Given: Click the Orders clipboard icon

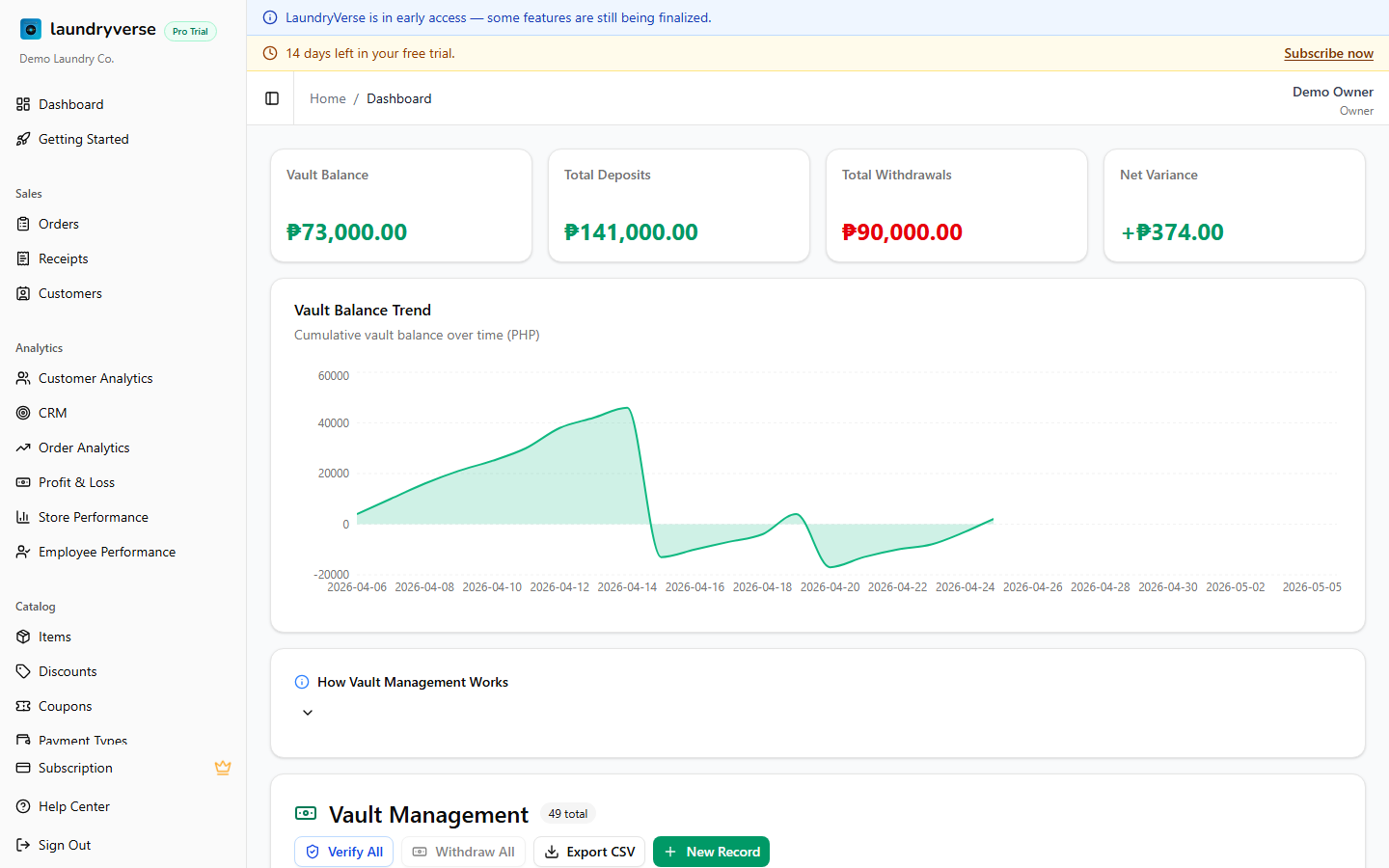Looking at the screenshot, I should [x=23, y=224].
